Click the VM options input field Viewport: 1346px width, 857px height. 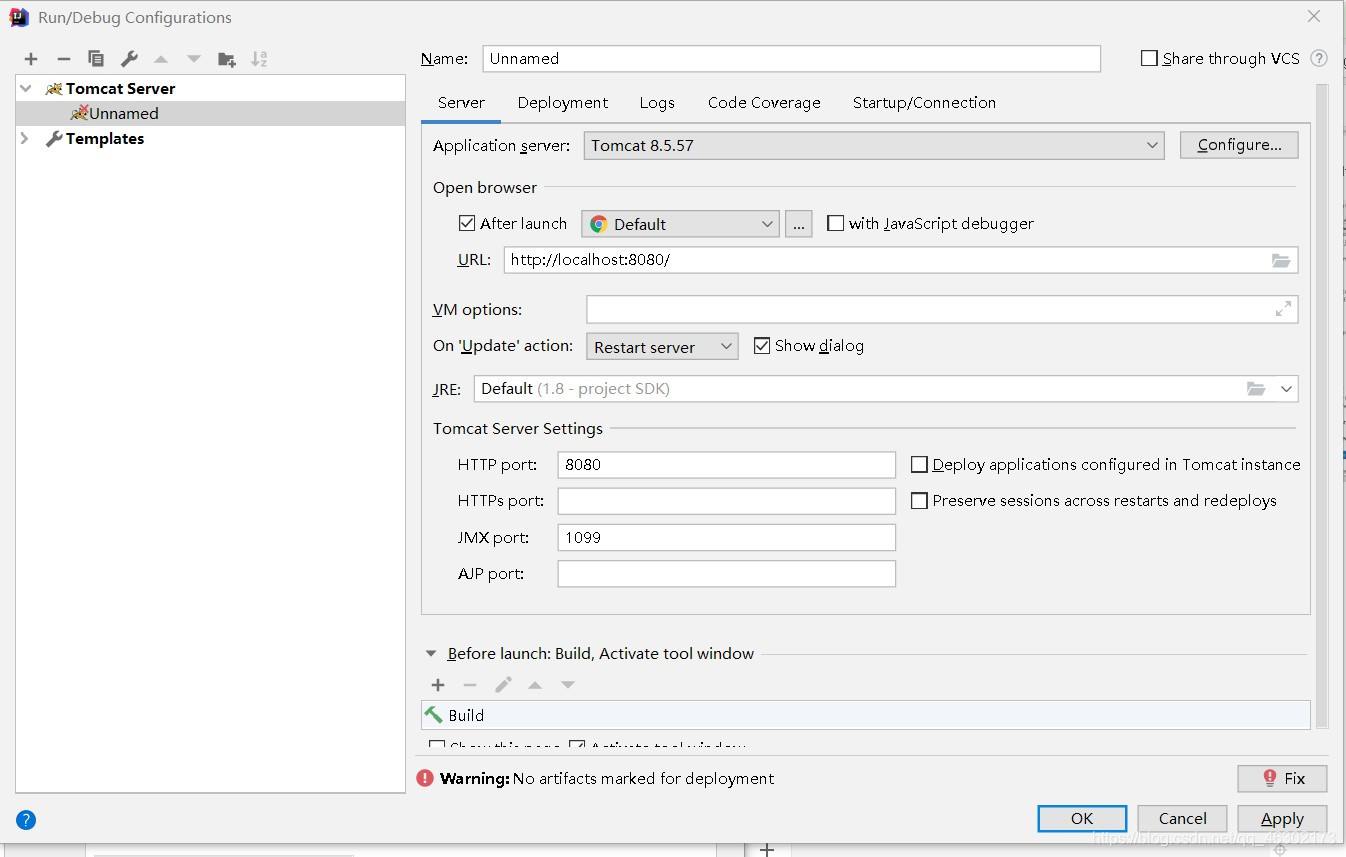click(942, 310)
